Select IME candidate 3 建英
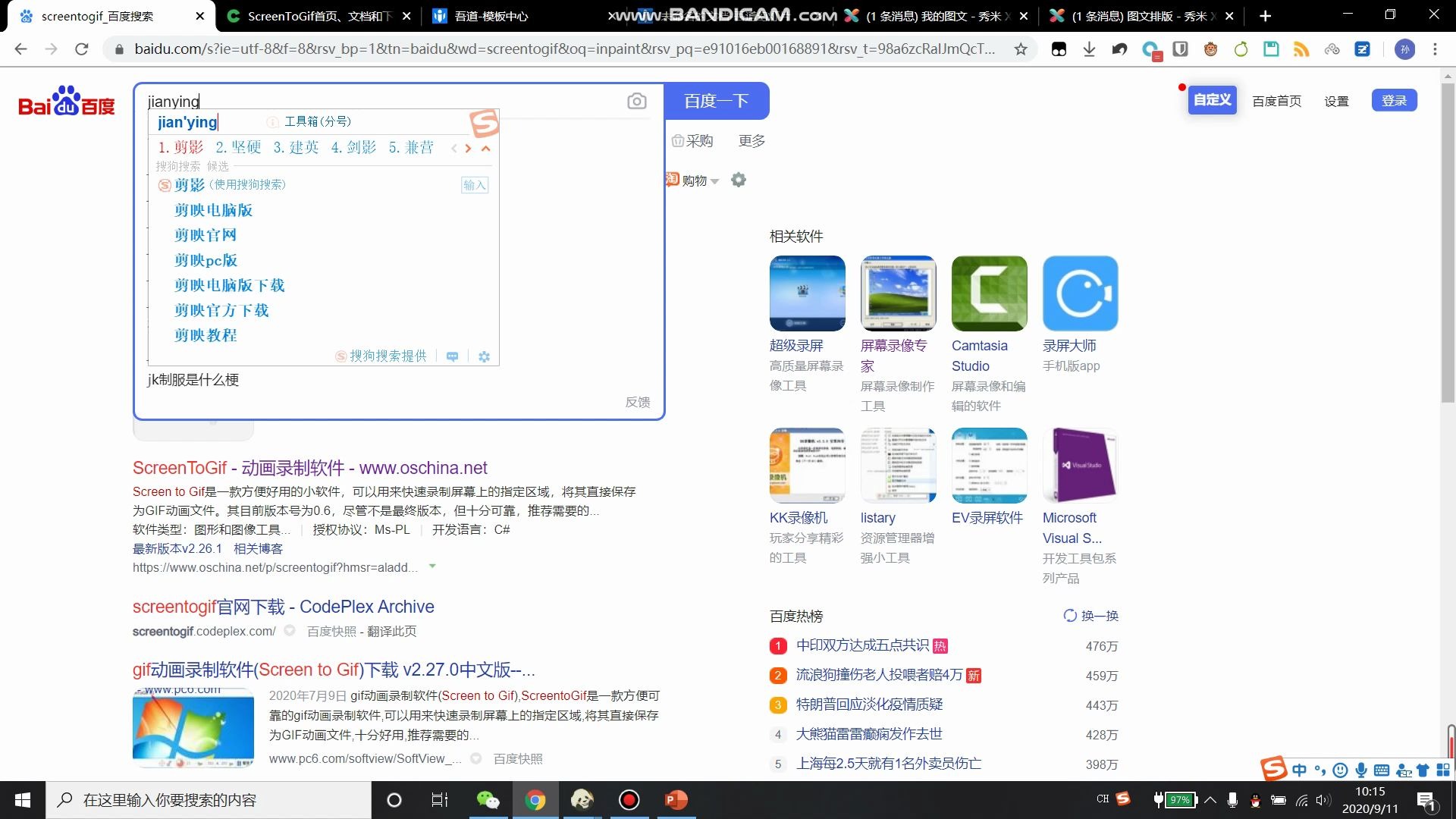The width and height of the screenshot is (1456, 819). click(296, 147)
